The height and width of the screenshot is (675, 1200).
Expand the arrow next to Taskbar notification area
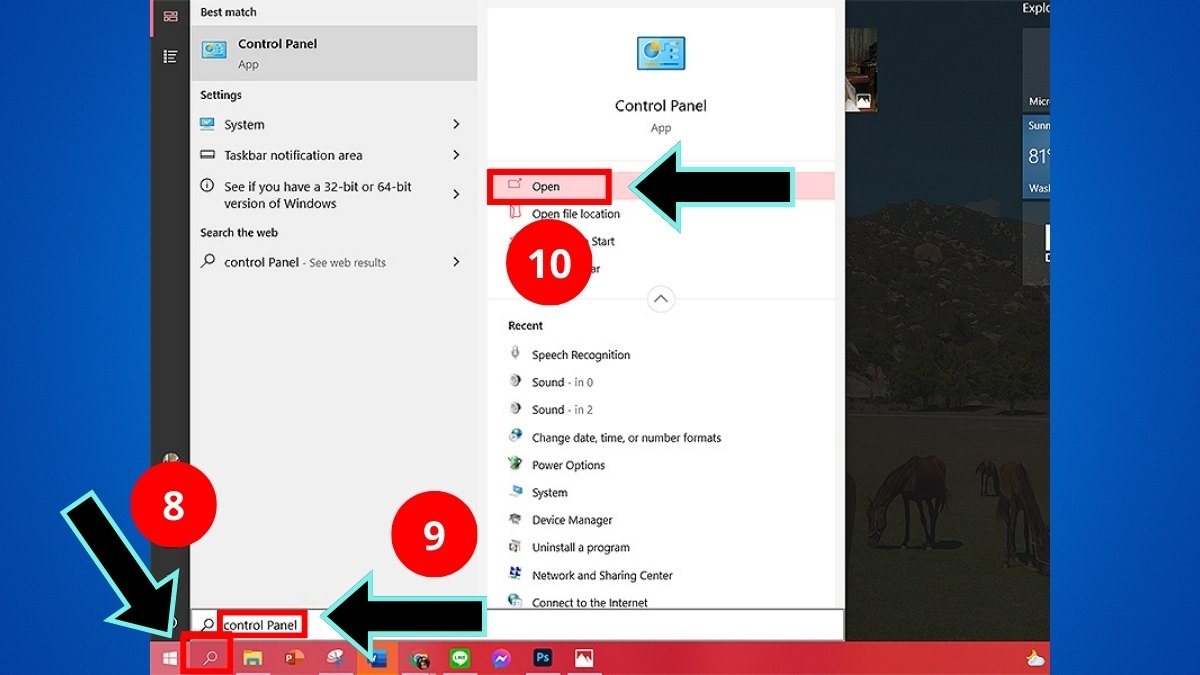coord(456,155)
